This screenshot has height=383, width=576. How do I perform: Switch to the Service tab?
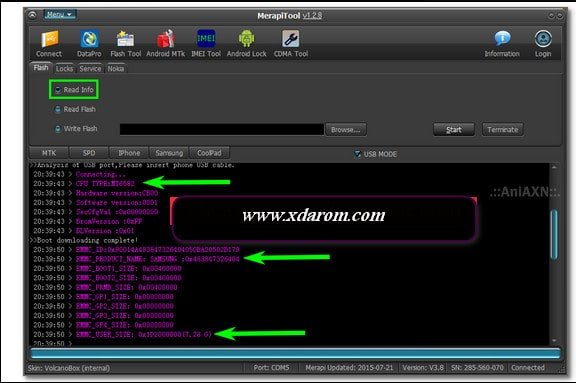(90, 69)
